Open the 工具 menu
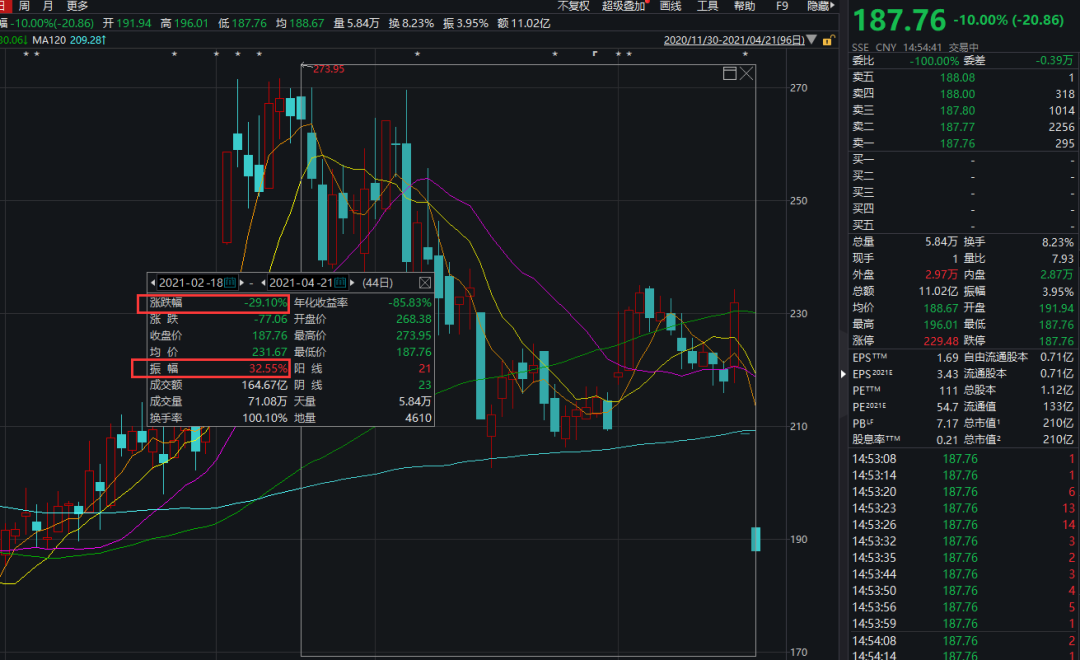 tap(707, 6)
